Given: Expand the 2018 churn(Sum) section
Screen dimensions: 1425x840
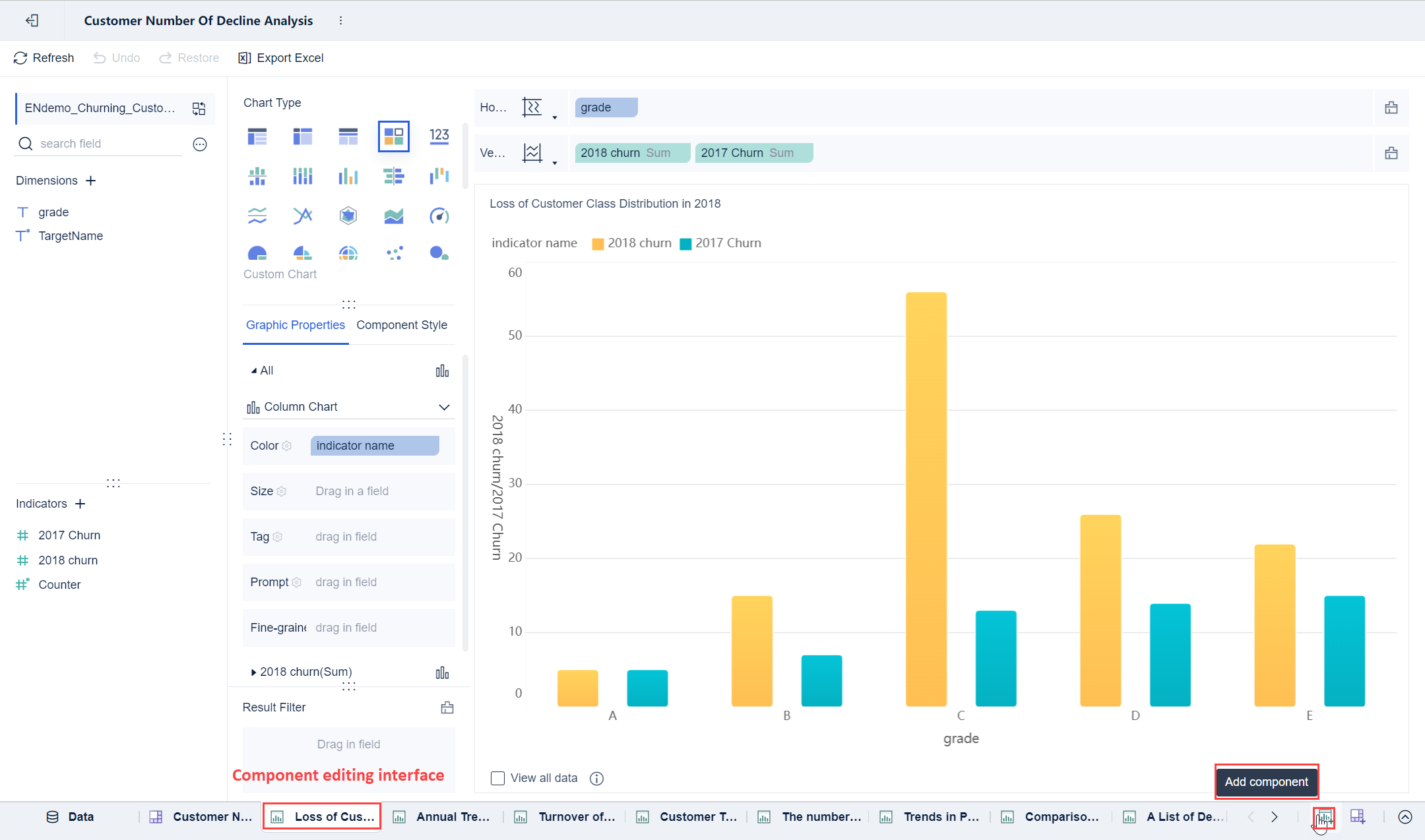Looking at the screenshot, I should [x=253, y=672].
